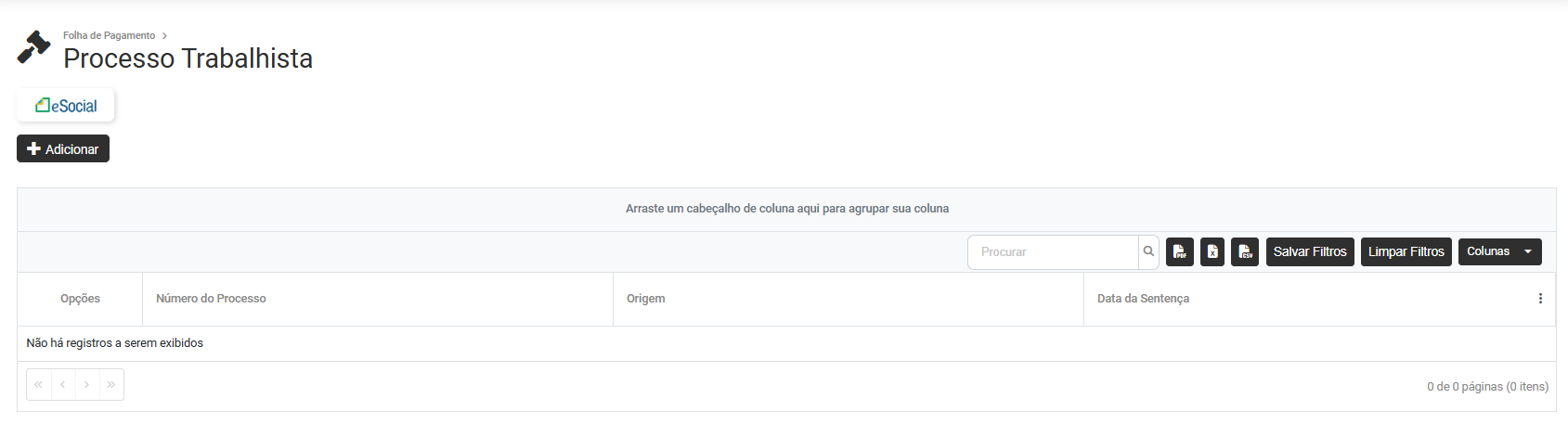Go to the next page arrow
Viewport: 1568px width, 424px height.
click(87, 384)
